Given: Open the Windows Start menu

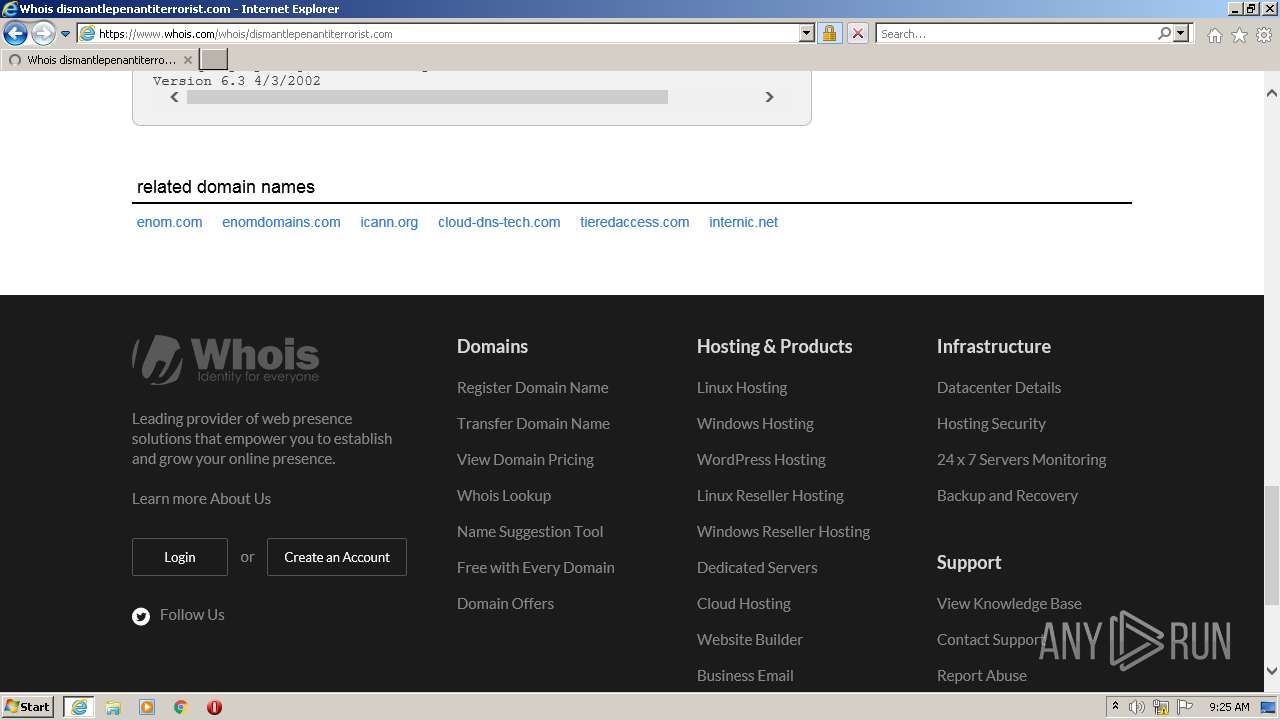Looking at the screenshot, I should pos(28,706).
